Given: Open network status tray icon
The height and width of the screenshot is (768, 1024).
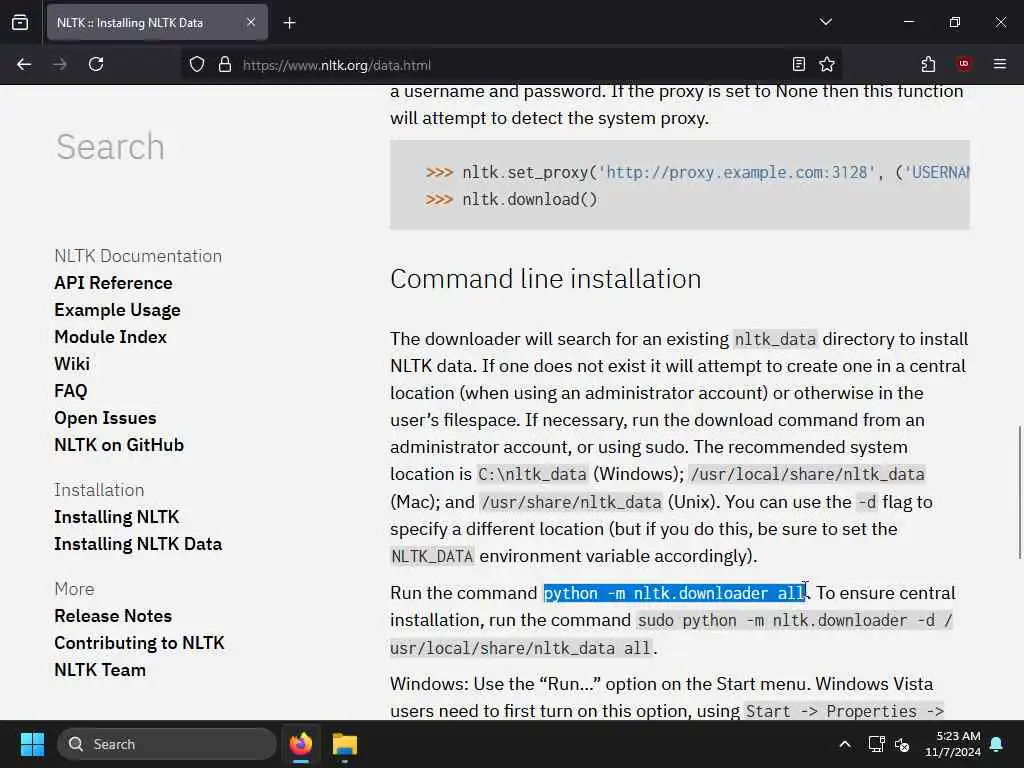Looking at the screenshot, I should click(x=876, y=744).
